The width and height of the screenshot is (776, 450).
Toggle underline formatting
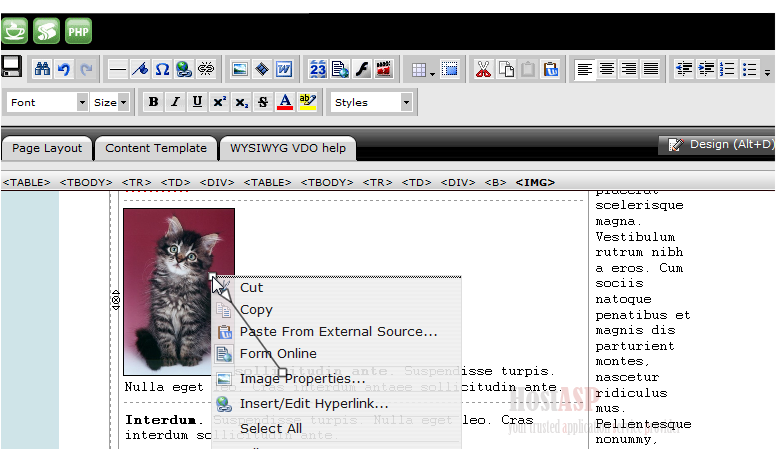tap(197, 102)
